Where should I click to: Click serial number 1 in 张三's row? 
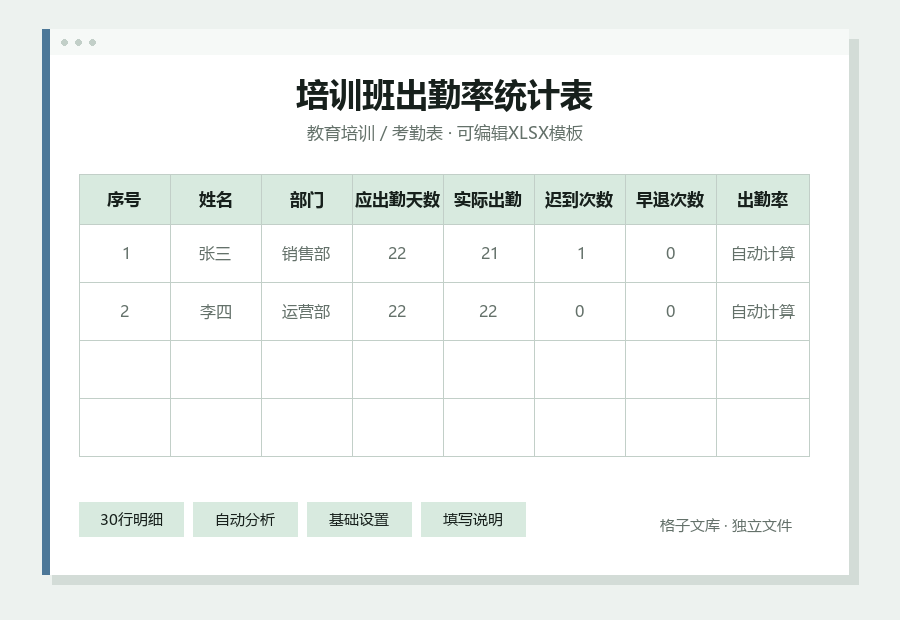click(x=125, y=254)
